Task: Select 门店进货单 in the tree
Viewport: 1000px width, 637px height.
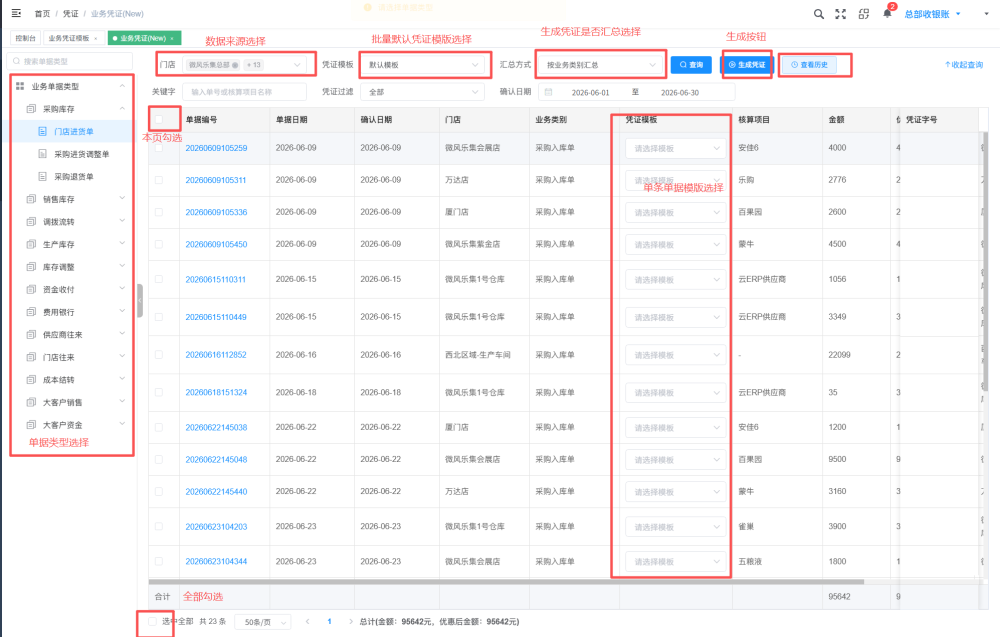Action: point(73,131)
